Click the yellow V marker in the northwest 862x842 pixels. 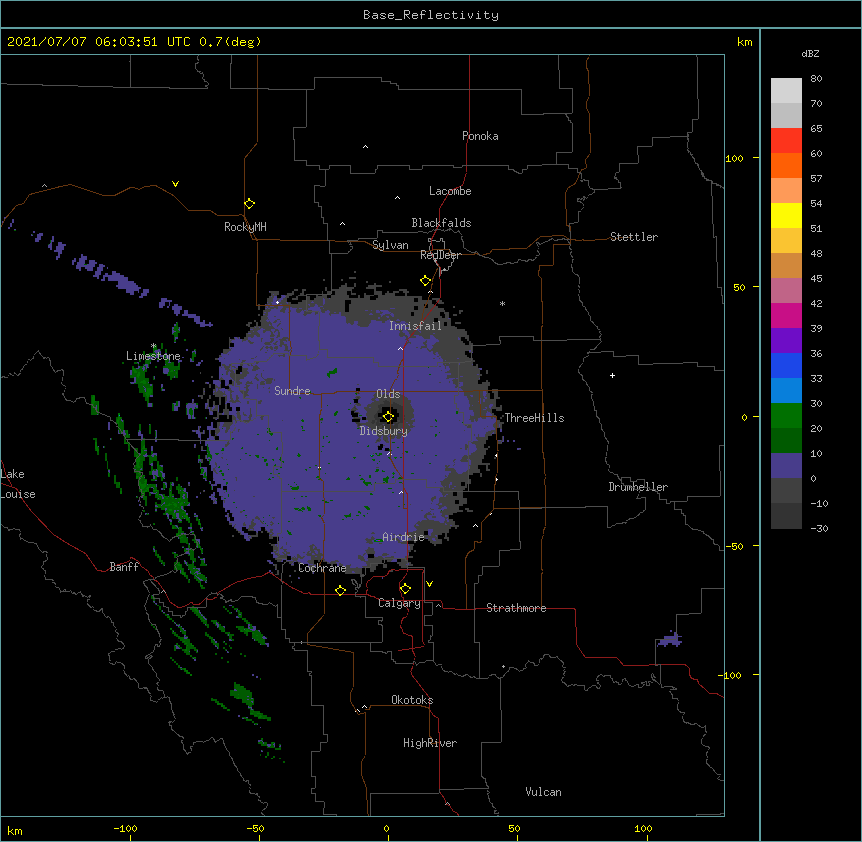tap(175, 184)
